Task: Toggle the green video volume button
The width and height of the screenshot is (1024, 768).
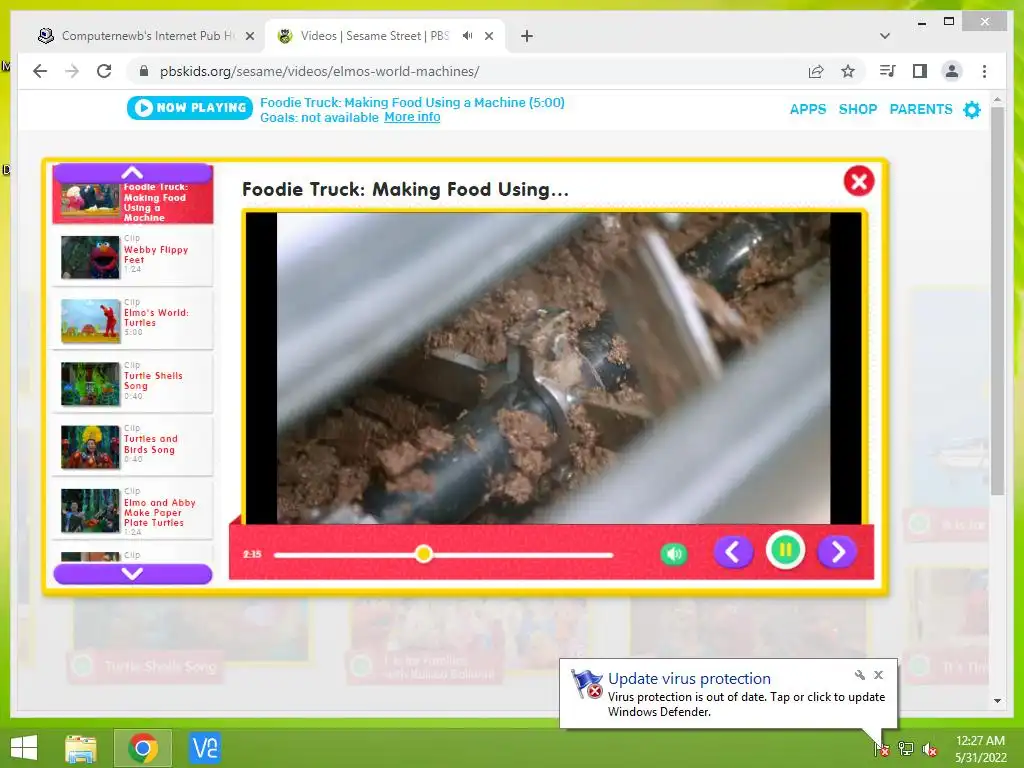Action: (674, 554)
